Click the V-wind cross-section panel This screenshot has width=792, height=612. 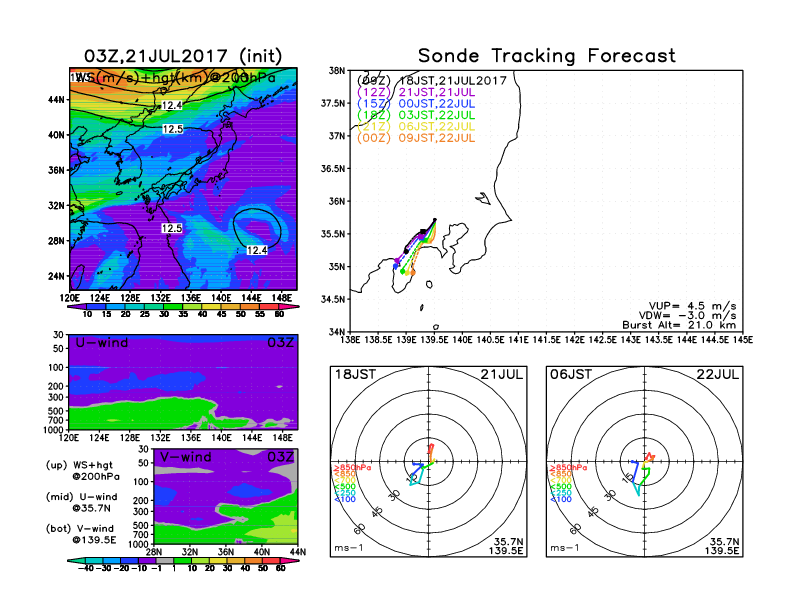226,496
